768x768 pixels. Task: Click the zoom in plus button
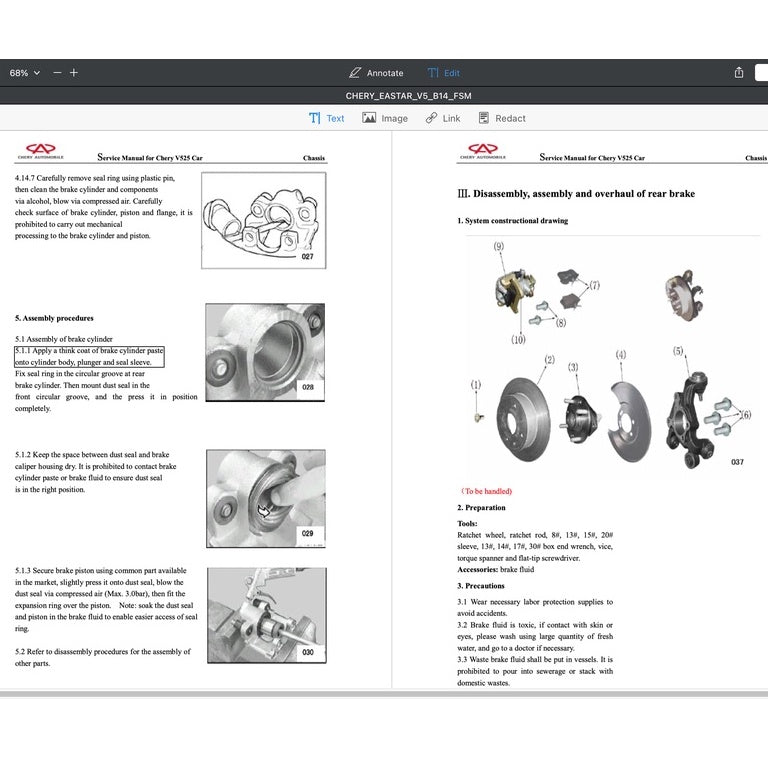74,73
